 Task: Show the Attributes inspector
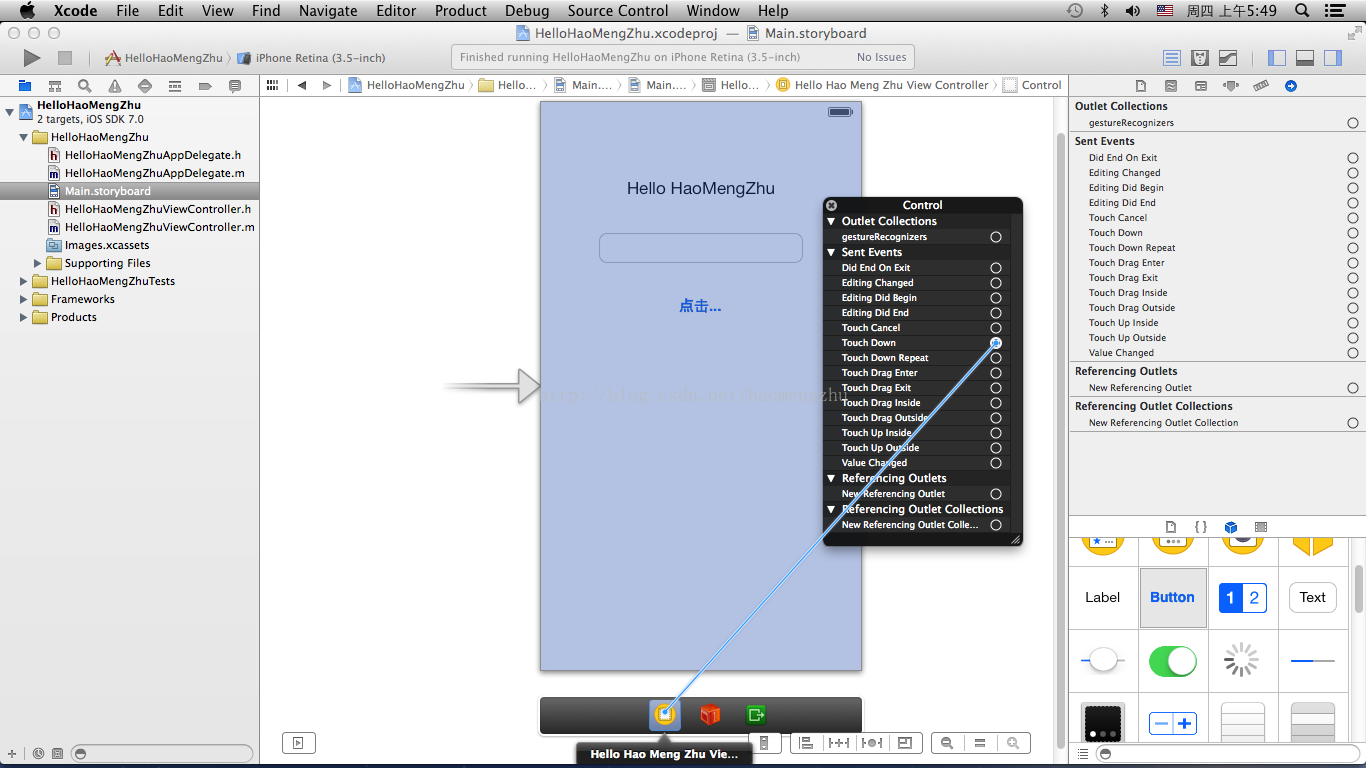coord(1231,86)
